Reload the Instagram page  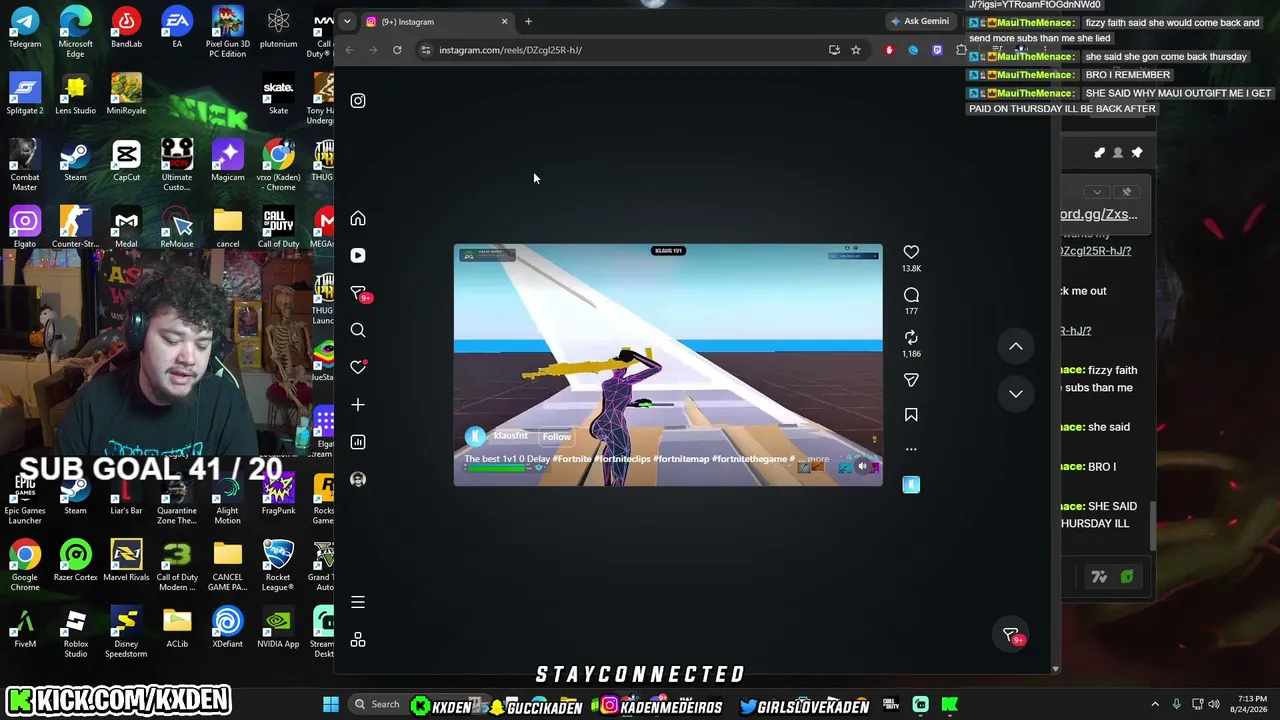pyautogui.click(x=397, y=50)
